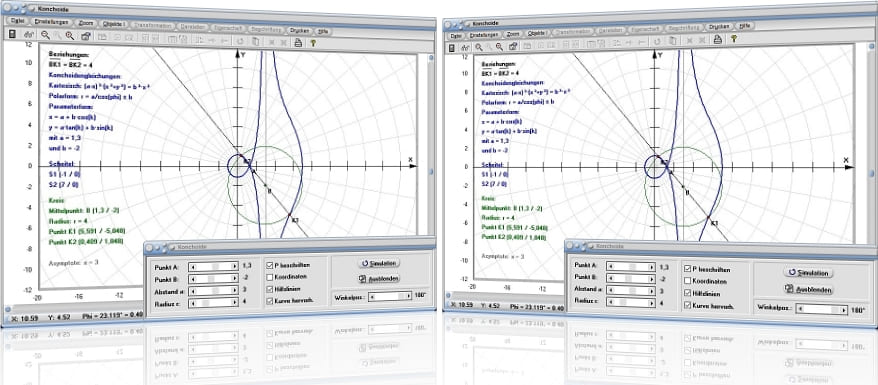
Task: Click the Ausblenden button in the left control panel
Action: click(379, 278)
